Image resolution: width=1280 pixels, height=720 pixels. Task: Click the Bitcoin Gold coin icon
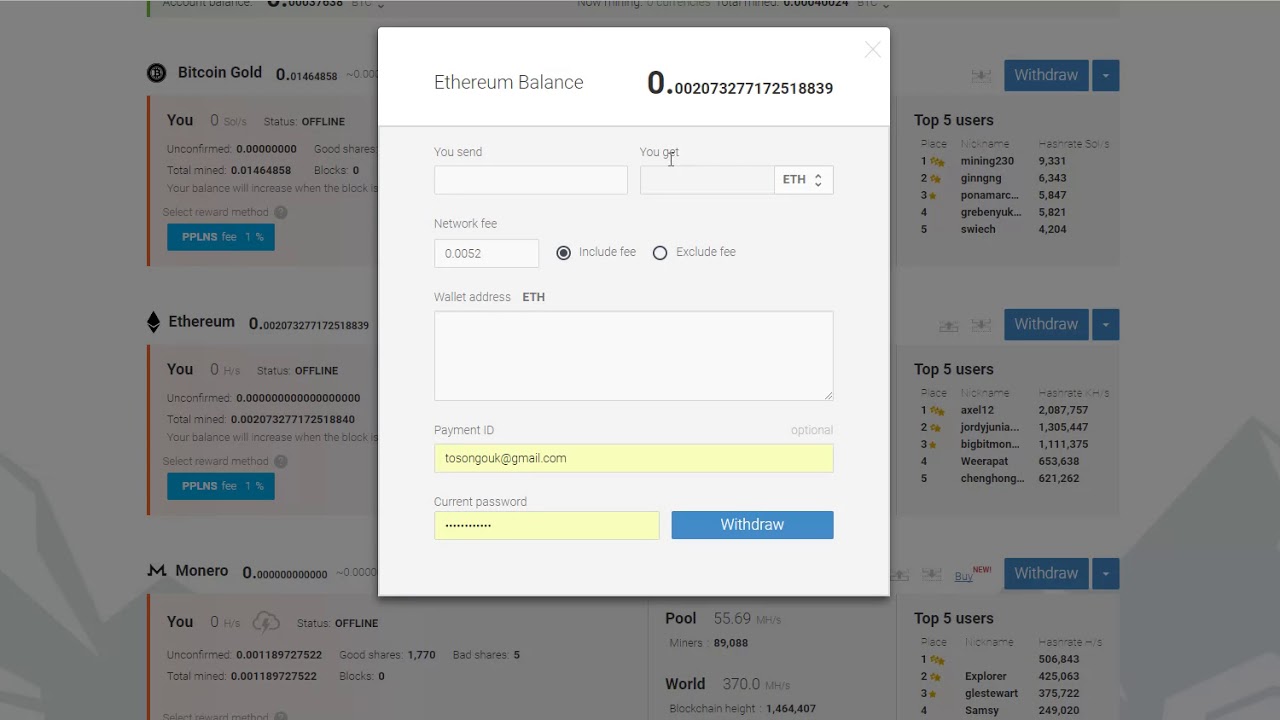[157, 73]
